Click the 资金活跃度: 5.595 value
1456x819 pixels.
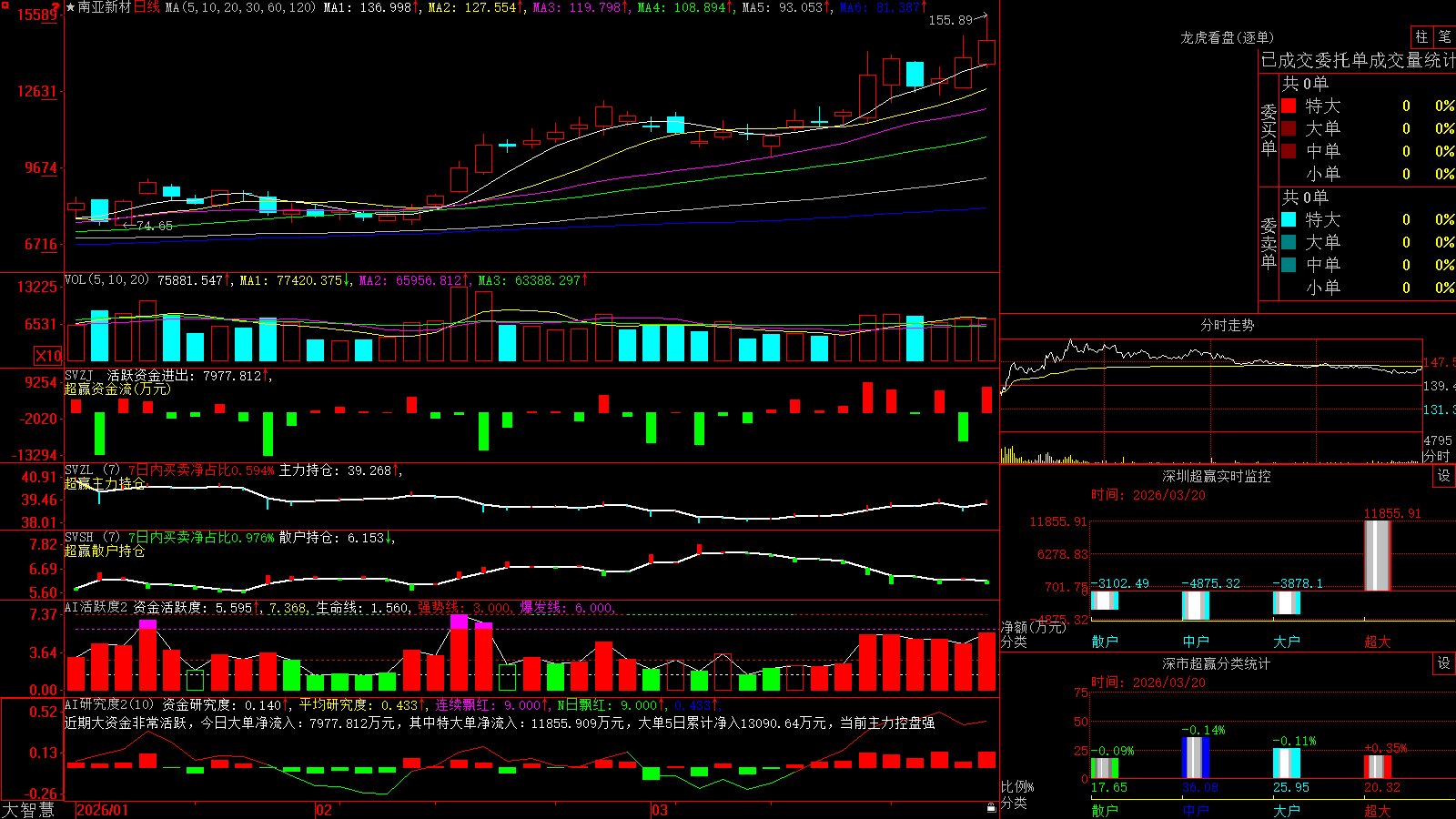tap(195, 608)
